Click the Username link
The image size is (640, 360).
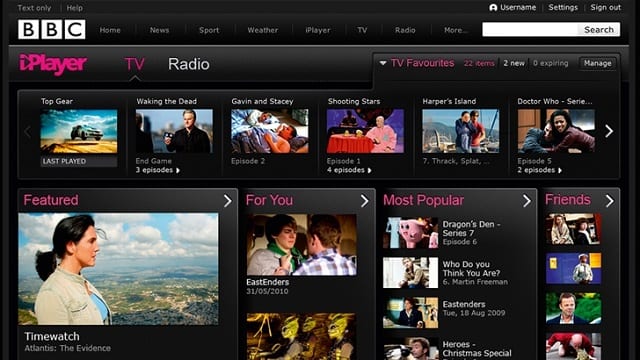518,7
